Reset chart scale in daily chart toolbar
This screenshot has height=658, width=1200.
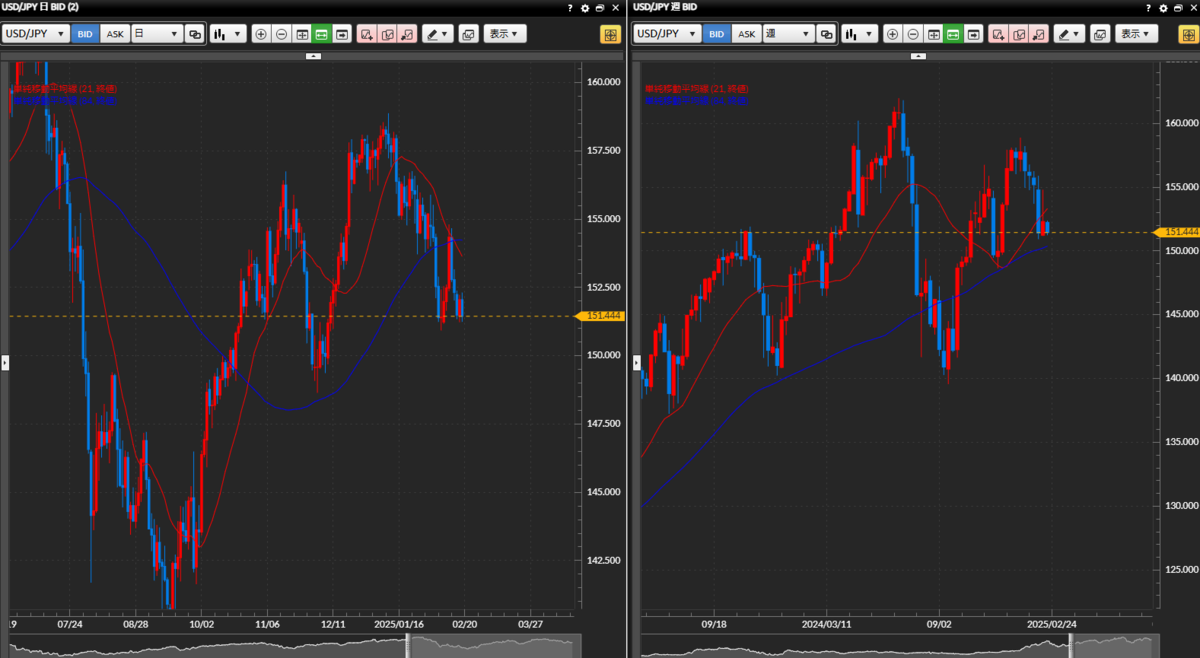pyautogui.click(x=301, y=34)
